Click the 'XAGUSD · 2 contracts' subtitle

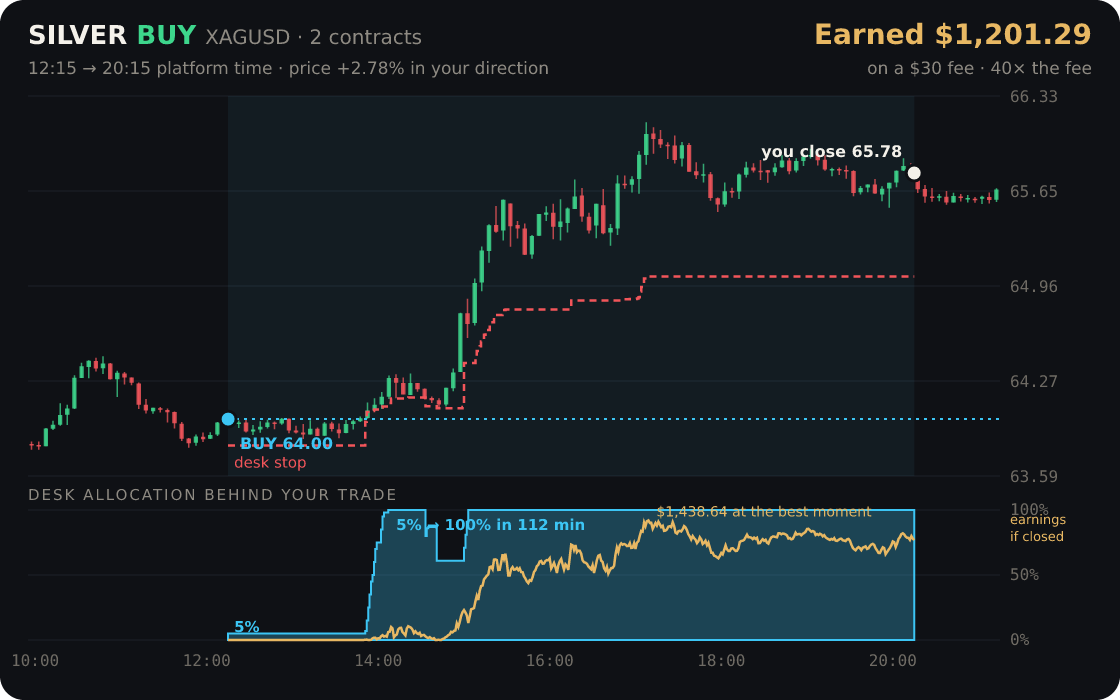point(314,37)
